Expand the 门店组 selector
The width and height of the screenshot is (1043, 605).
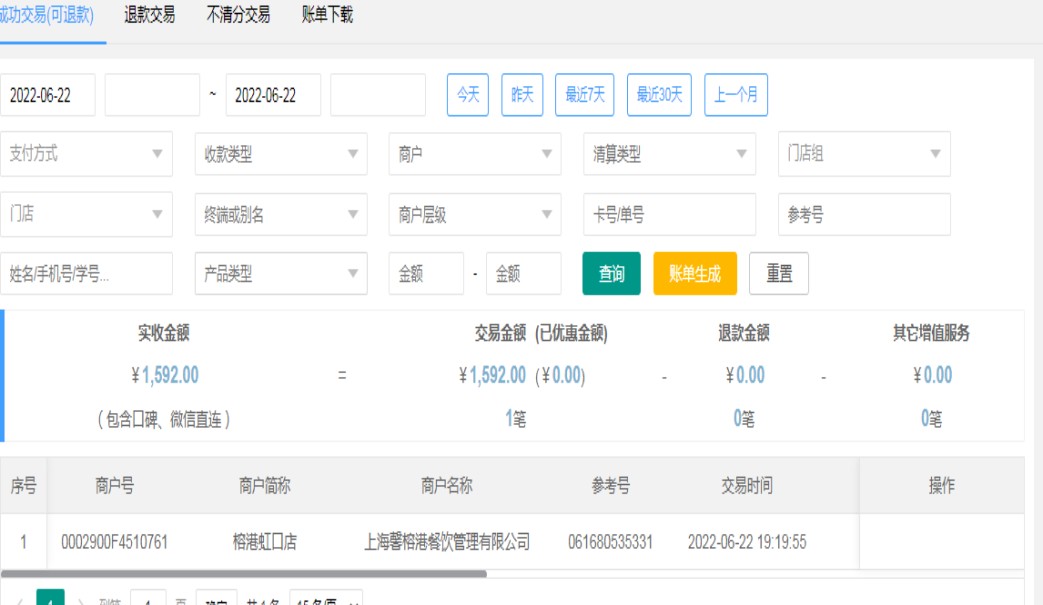click(x=864, y=154)
